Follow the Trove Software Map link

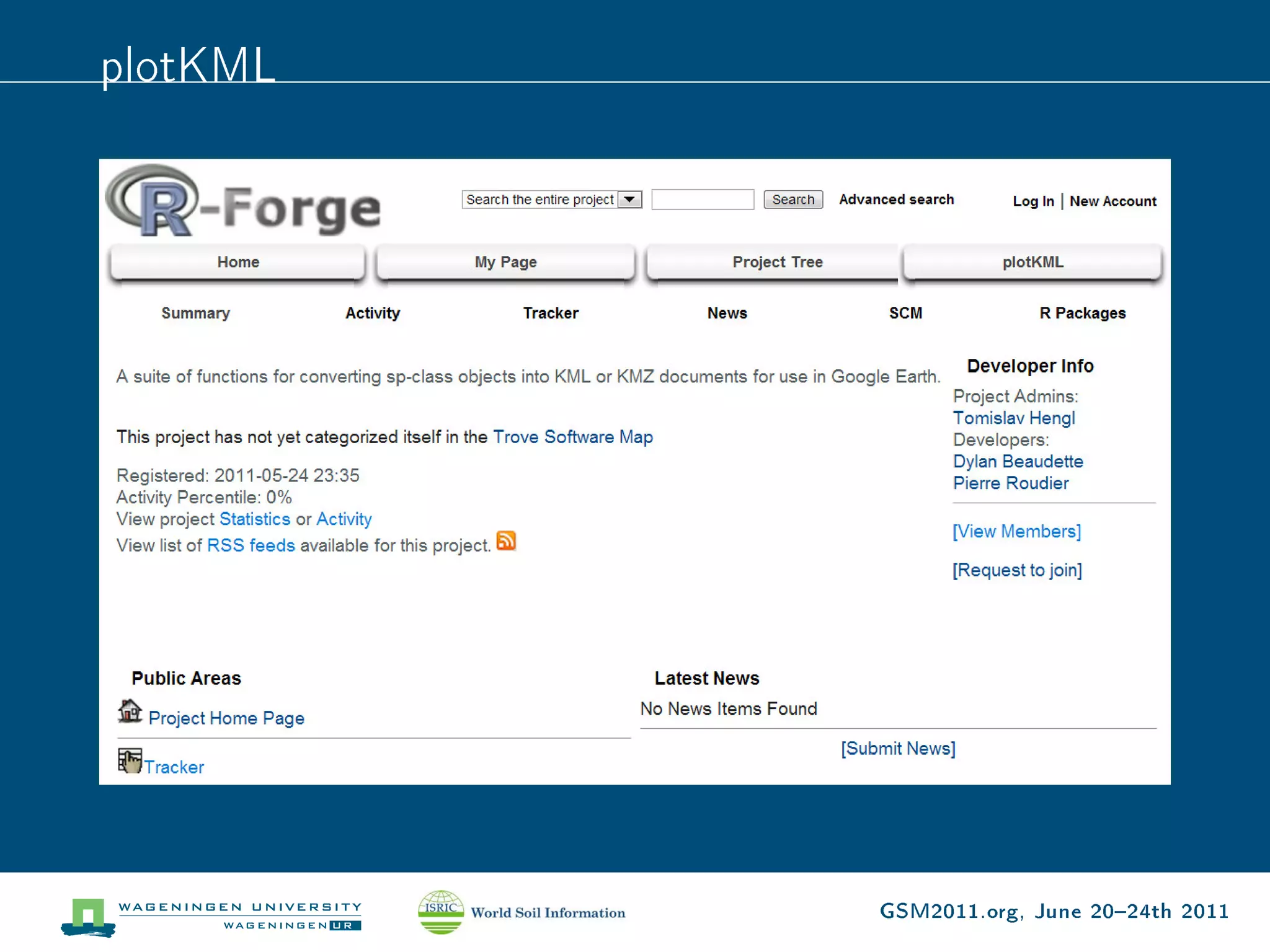pos(573,437)
